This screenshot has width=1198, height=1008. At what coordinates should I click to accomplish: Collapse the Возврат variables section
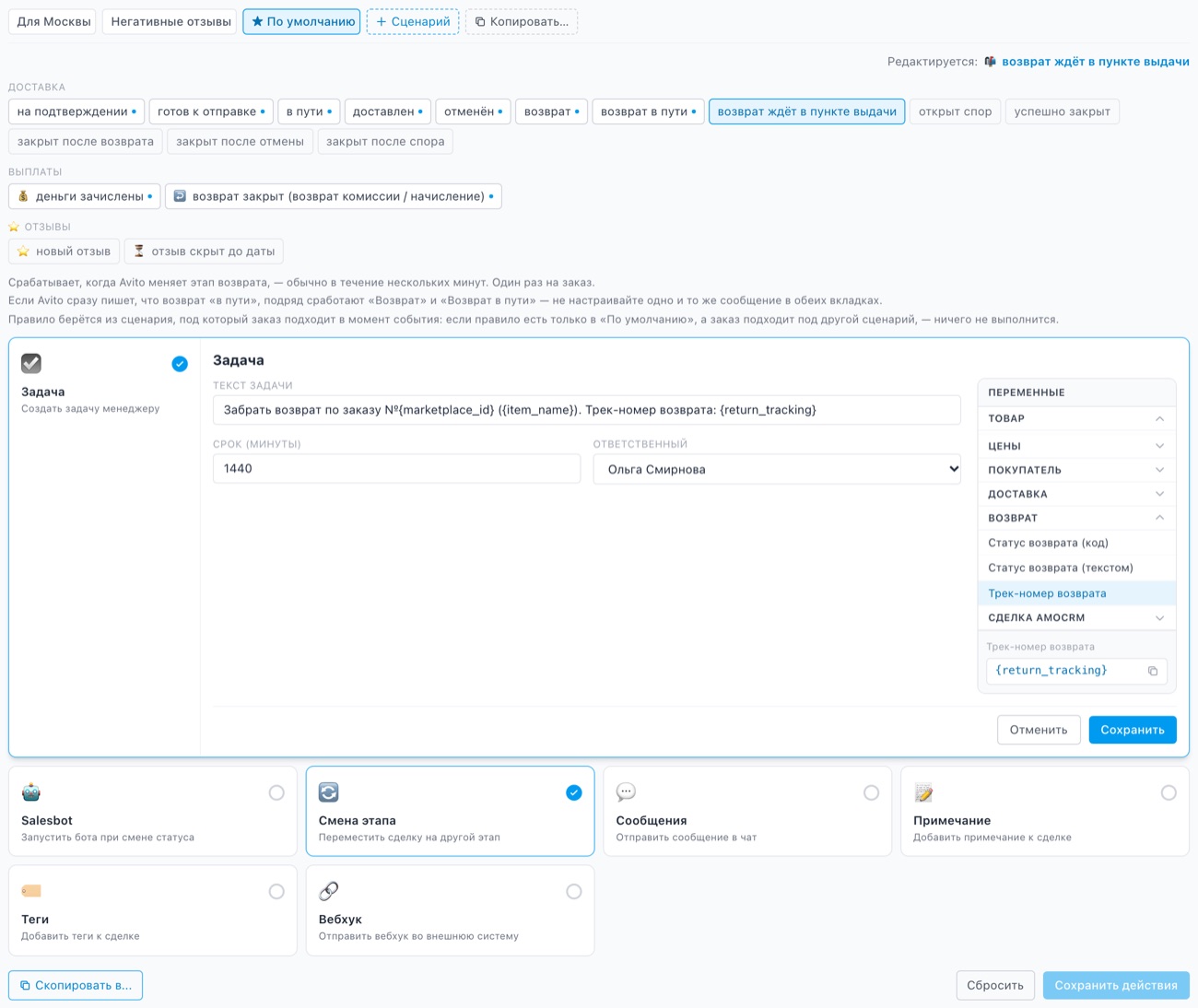1076,518
